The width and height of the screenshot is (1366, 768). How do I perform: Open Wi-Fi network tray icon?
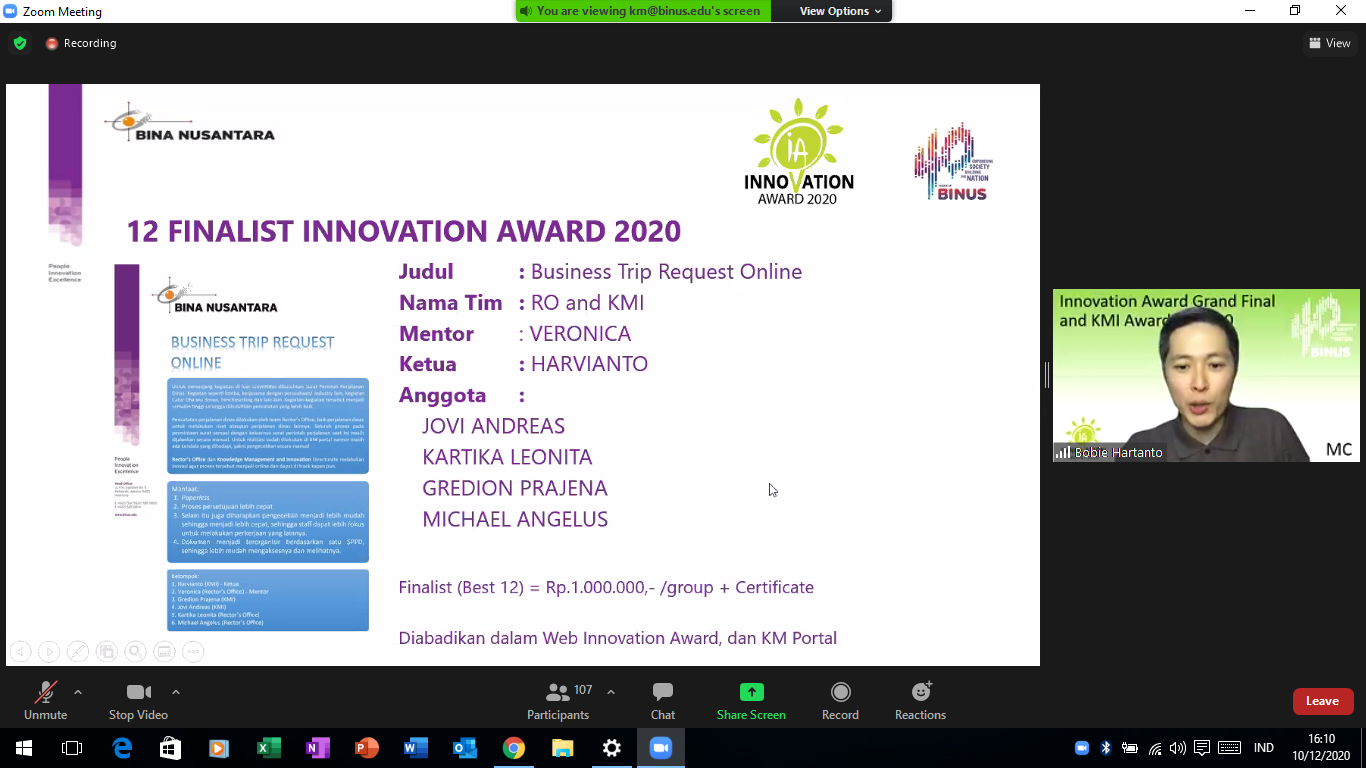1155,748
